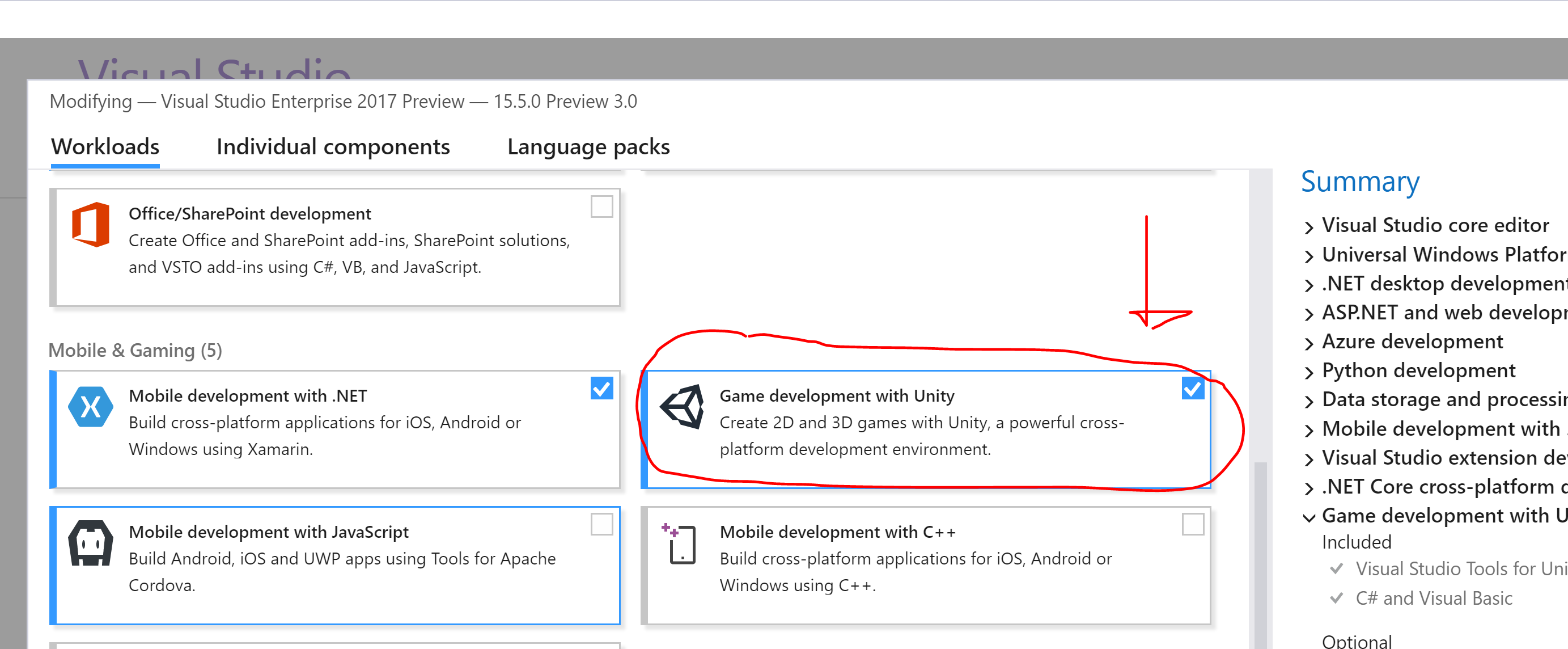Enable Mobile development with JavaScript checkbox

[601, 524]
